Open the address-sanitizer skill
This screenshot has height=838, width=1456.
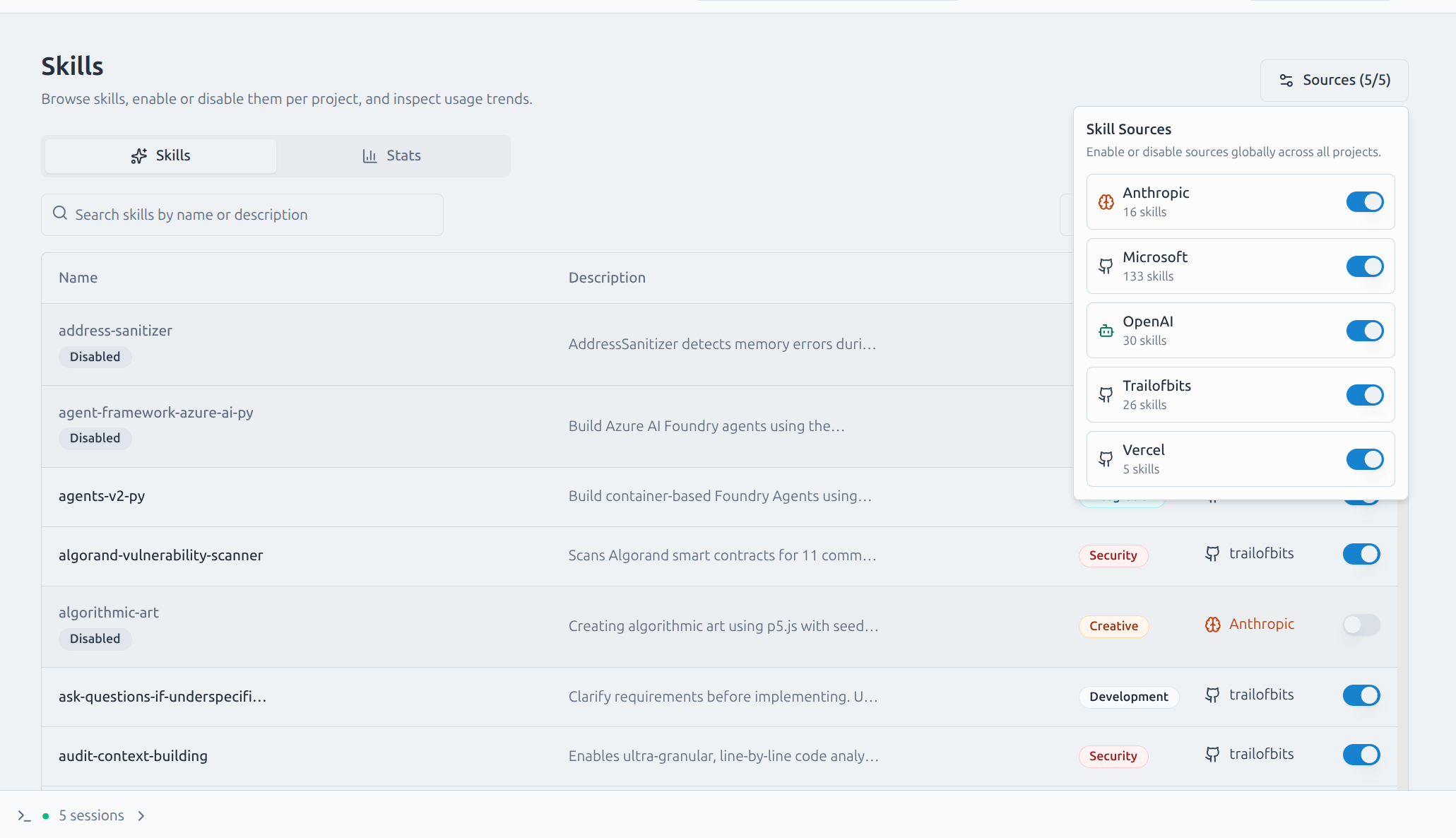pyautogui.click(x=115, y=331)
